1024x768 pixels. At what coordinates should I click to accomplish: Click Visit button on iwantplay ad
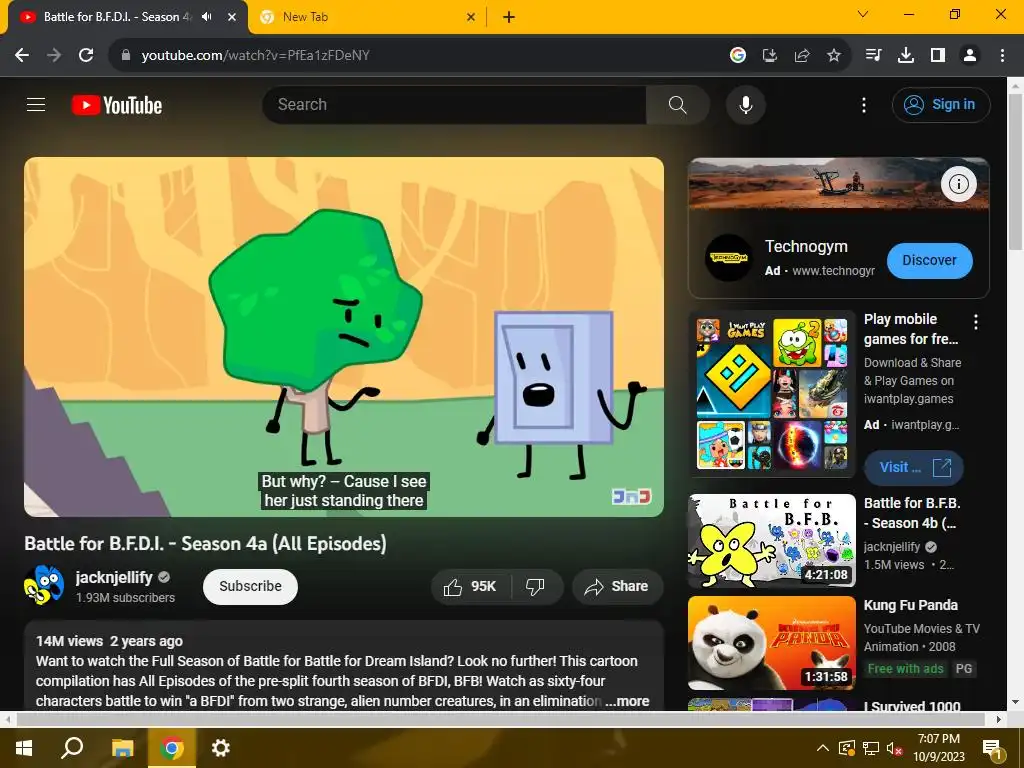914,467
